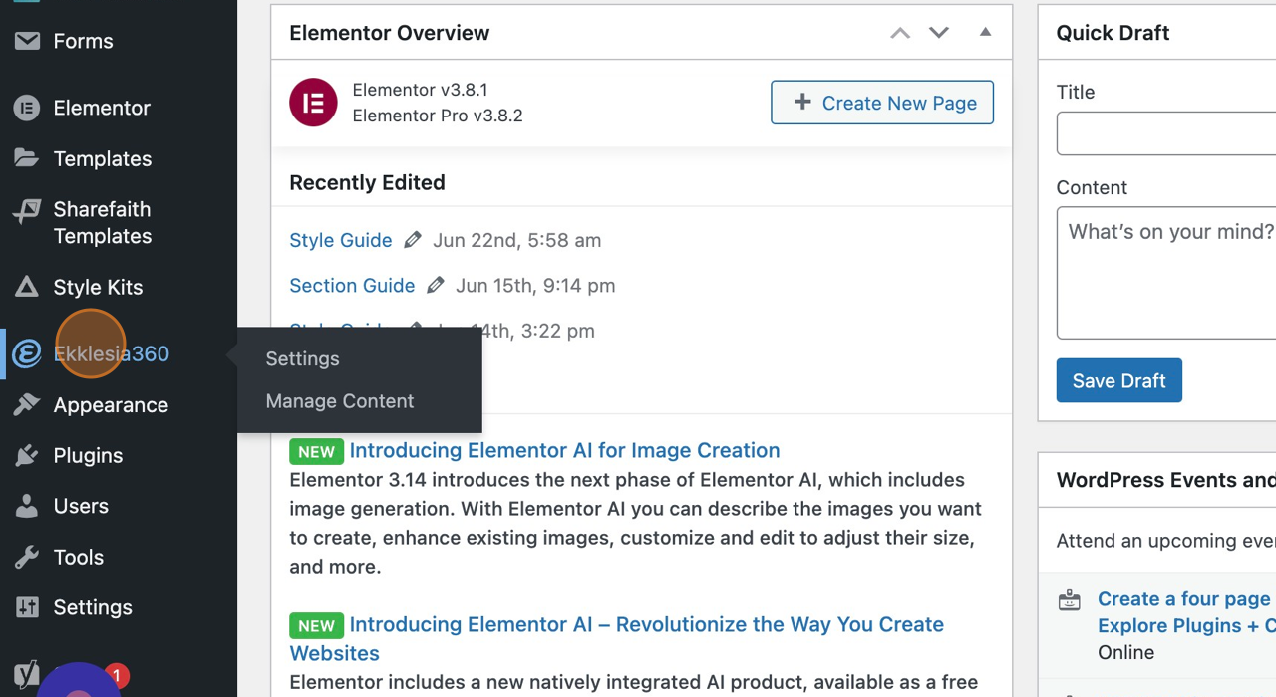Click the Plugins plug icon
The height and width of the screenshot is (697, 1276).
point(27,455)
